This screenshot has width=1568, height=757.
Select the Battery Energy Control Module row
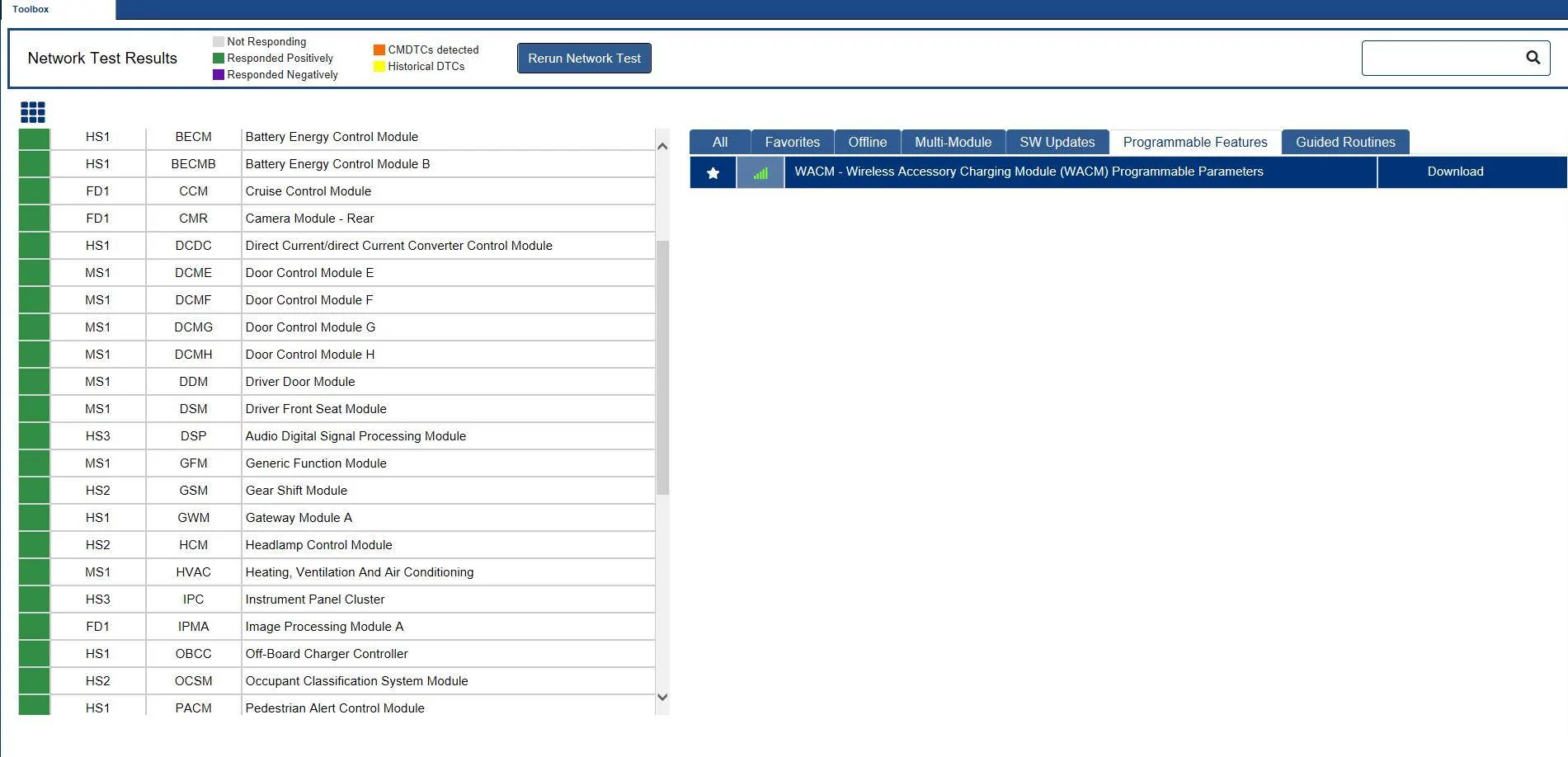(337, 137)
